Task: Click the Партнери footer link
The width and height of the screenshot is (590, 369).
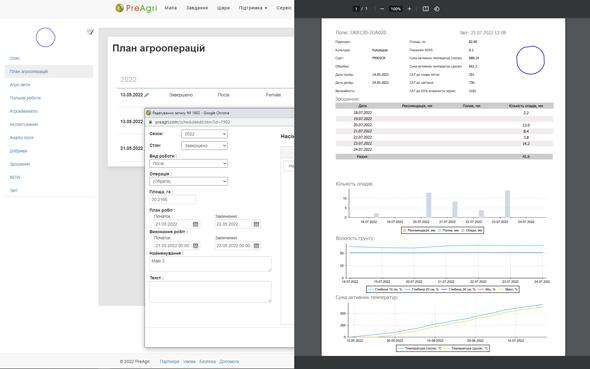Action: point(169,361)
